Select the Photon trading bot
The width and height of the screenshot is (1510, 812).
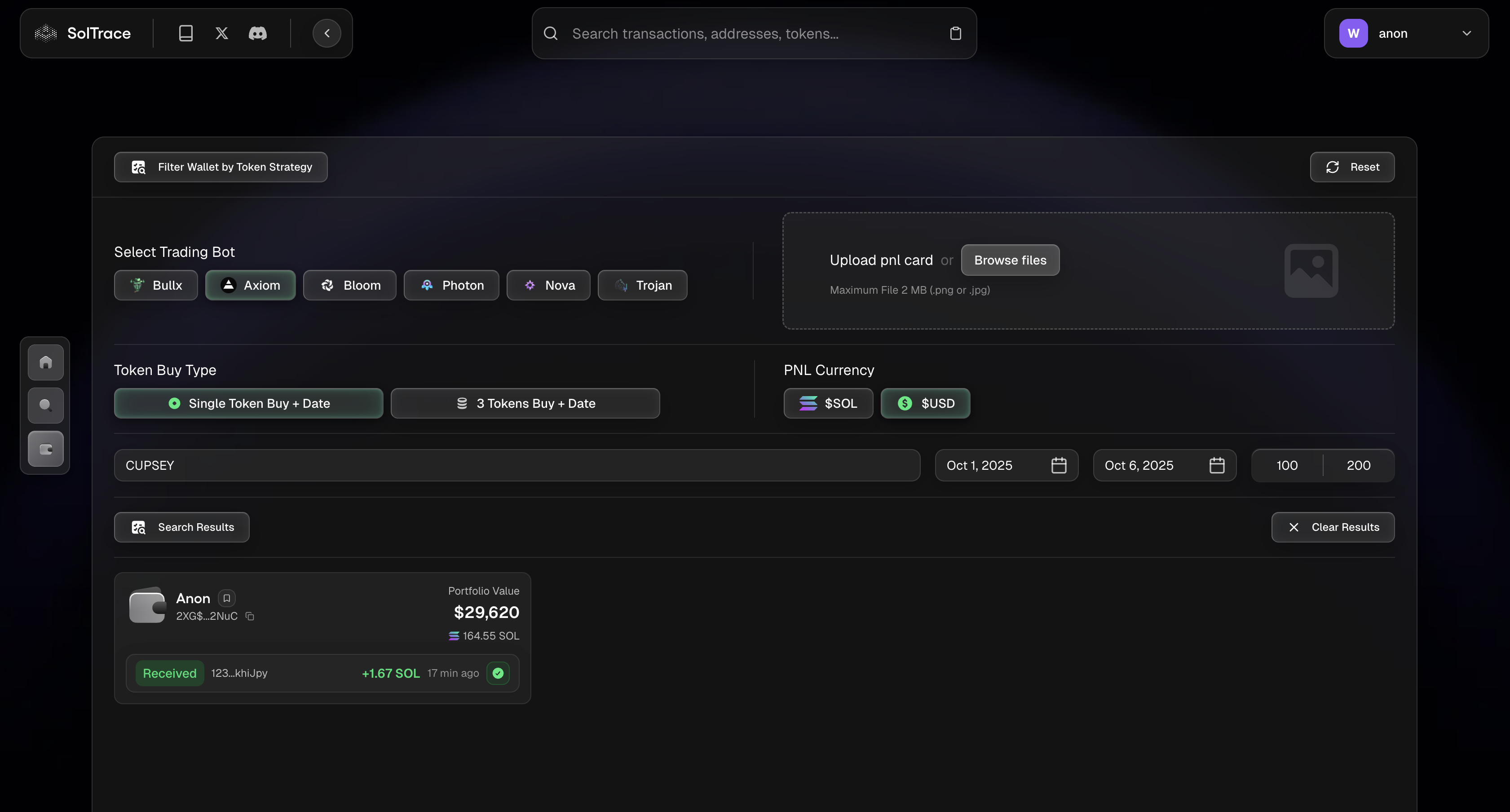tap(451, 285)
